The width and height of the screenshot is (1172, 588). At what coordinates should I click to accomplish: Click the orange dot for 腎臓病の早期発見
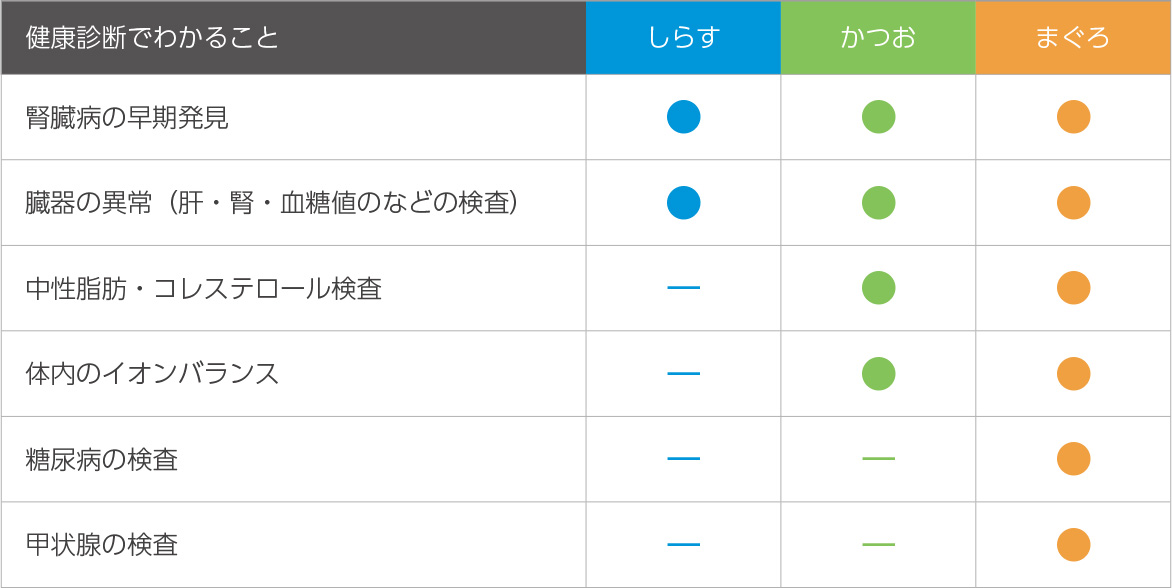pyautogui.click(x=1073, y=117)
